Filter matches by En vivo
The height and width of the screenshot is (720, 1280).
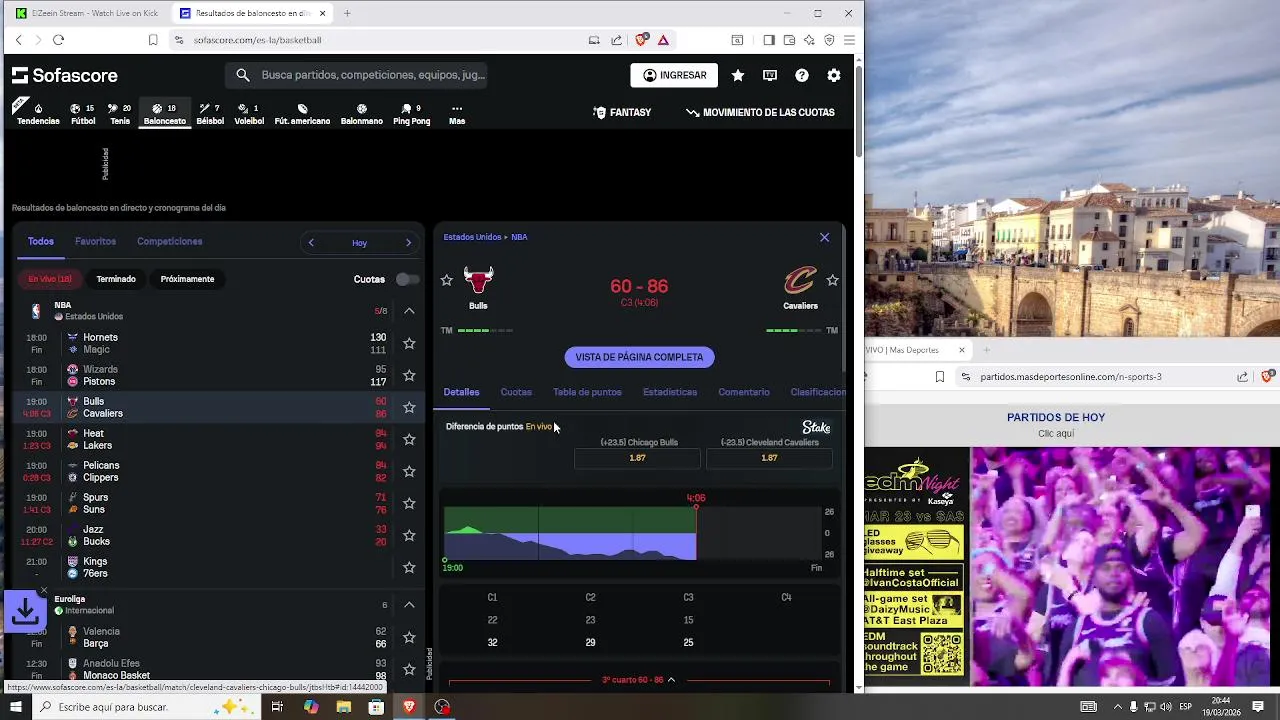point(50,279)
